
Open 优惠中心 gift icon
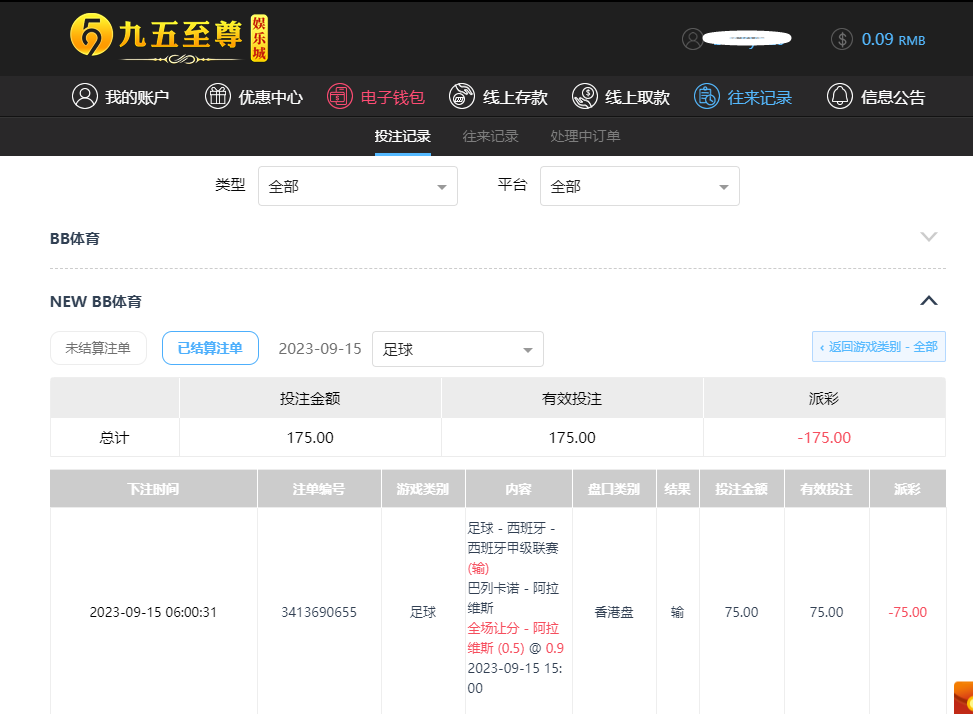point(217,97)
